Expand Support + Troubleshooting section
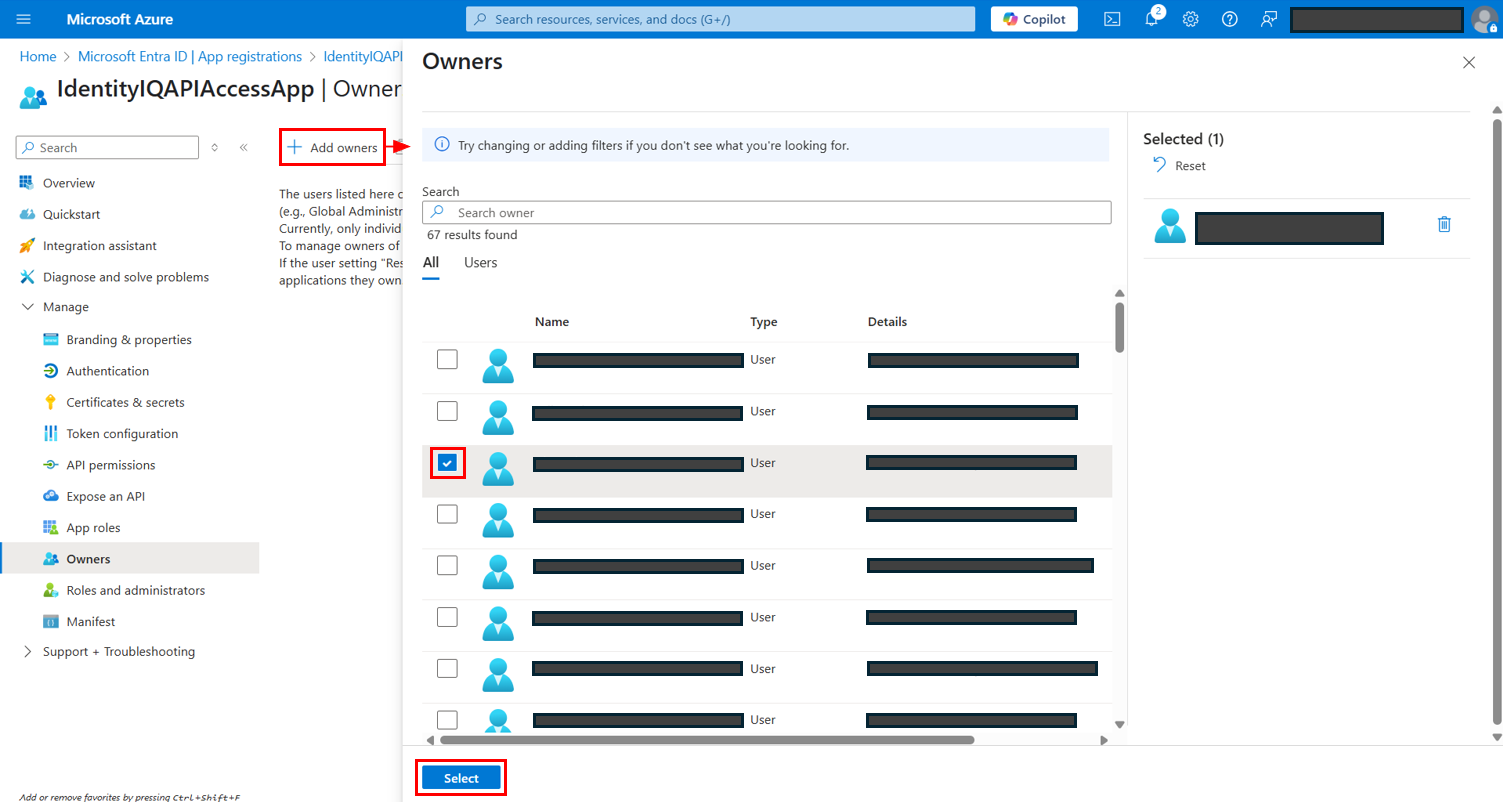This screenshot has width=1503, height=802. coord(27,652)
